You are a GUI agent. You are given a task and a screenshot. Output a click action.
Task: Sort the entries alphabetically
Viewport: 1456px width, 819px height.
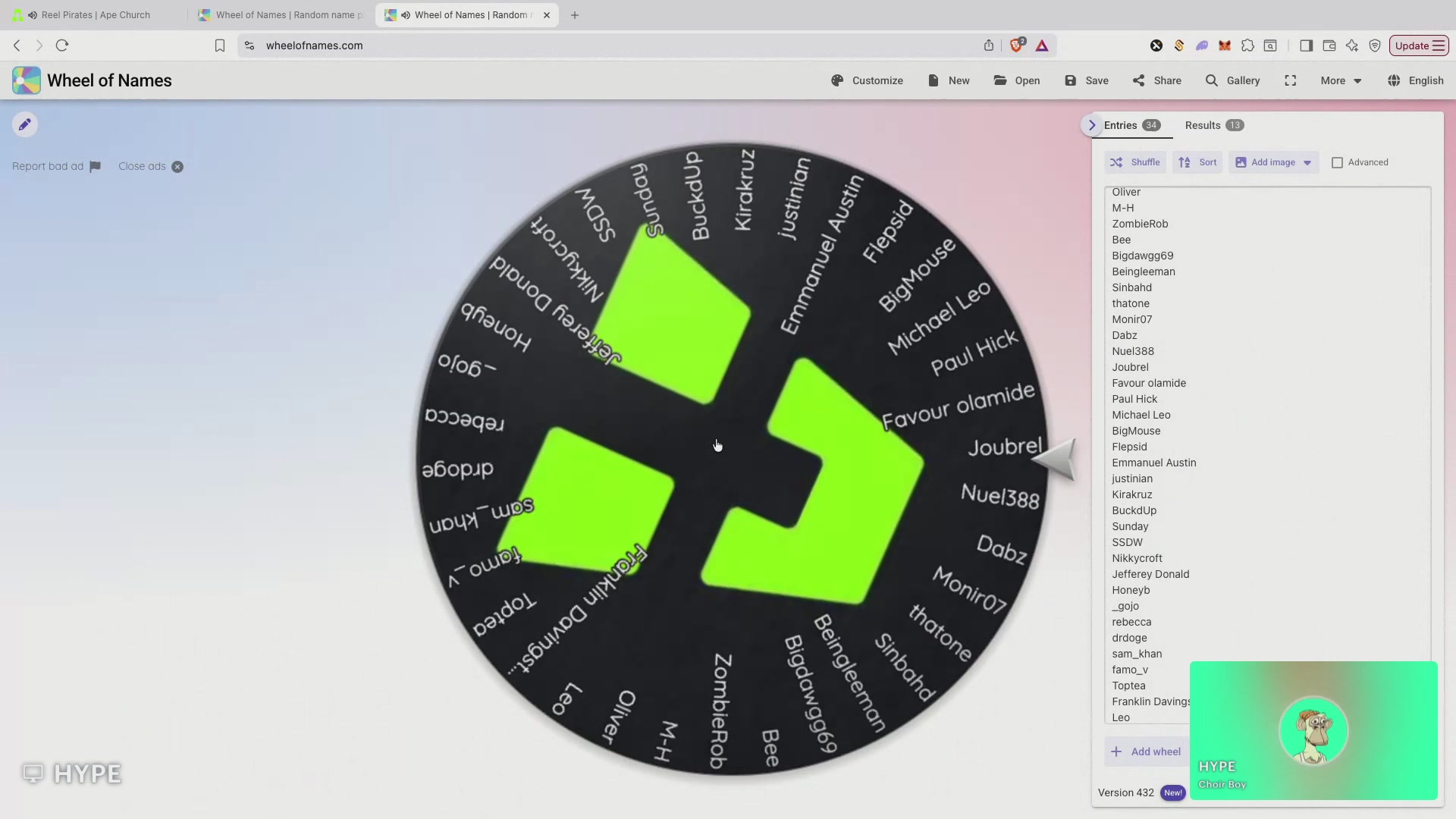pyautogui.click(x=1197, y=162)
